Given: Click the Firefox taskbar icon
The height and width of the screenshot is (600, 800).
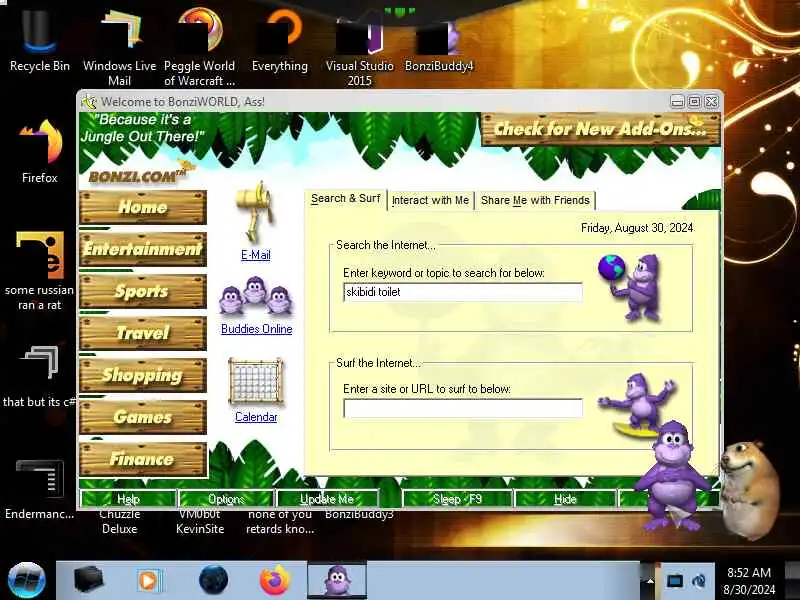Looking at the screenshot, I should click(274, 581).
